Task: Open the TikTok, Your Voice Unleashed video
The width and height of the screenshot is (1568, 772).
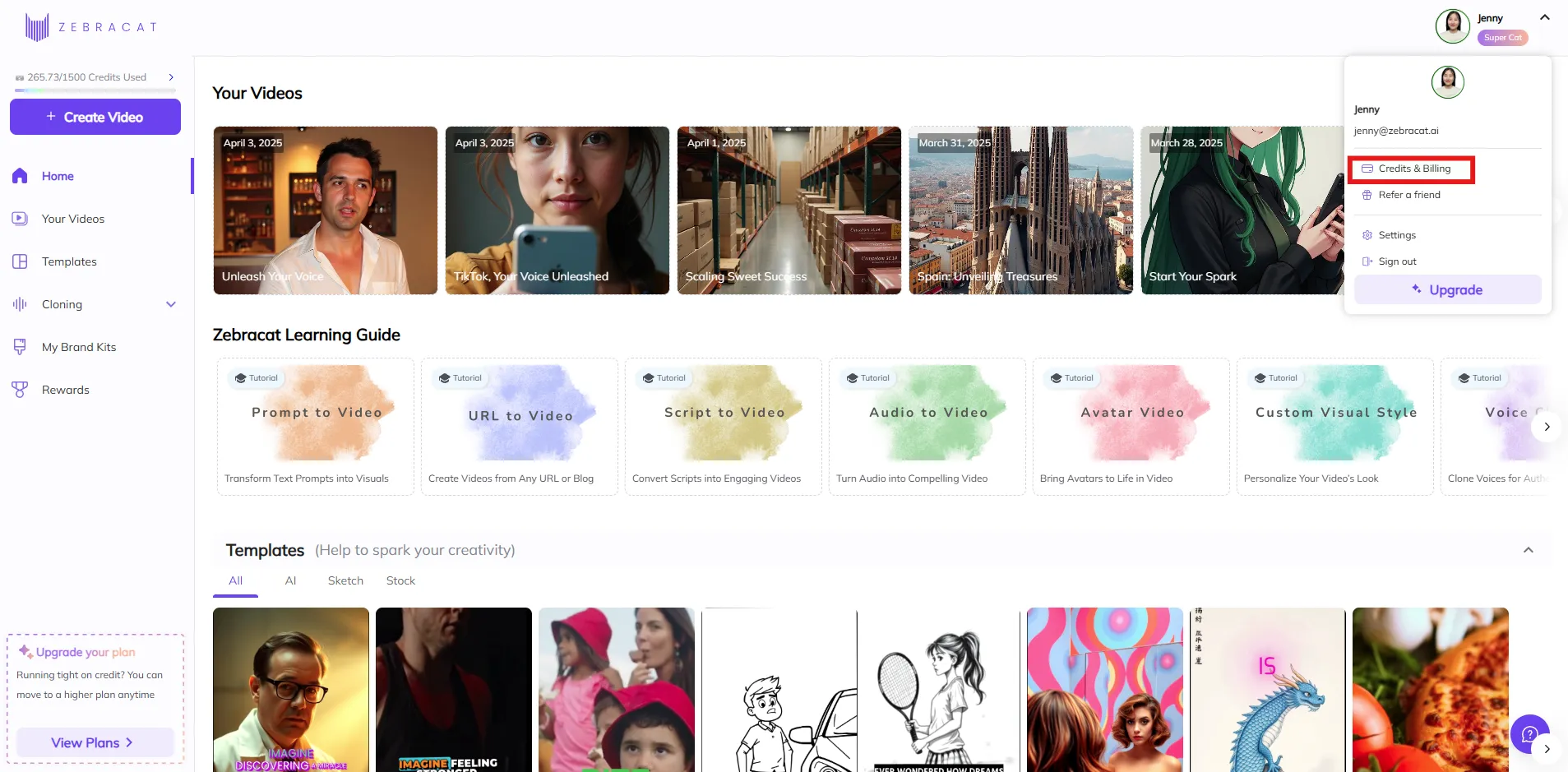Action: pos(557,210)
